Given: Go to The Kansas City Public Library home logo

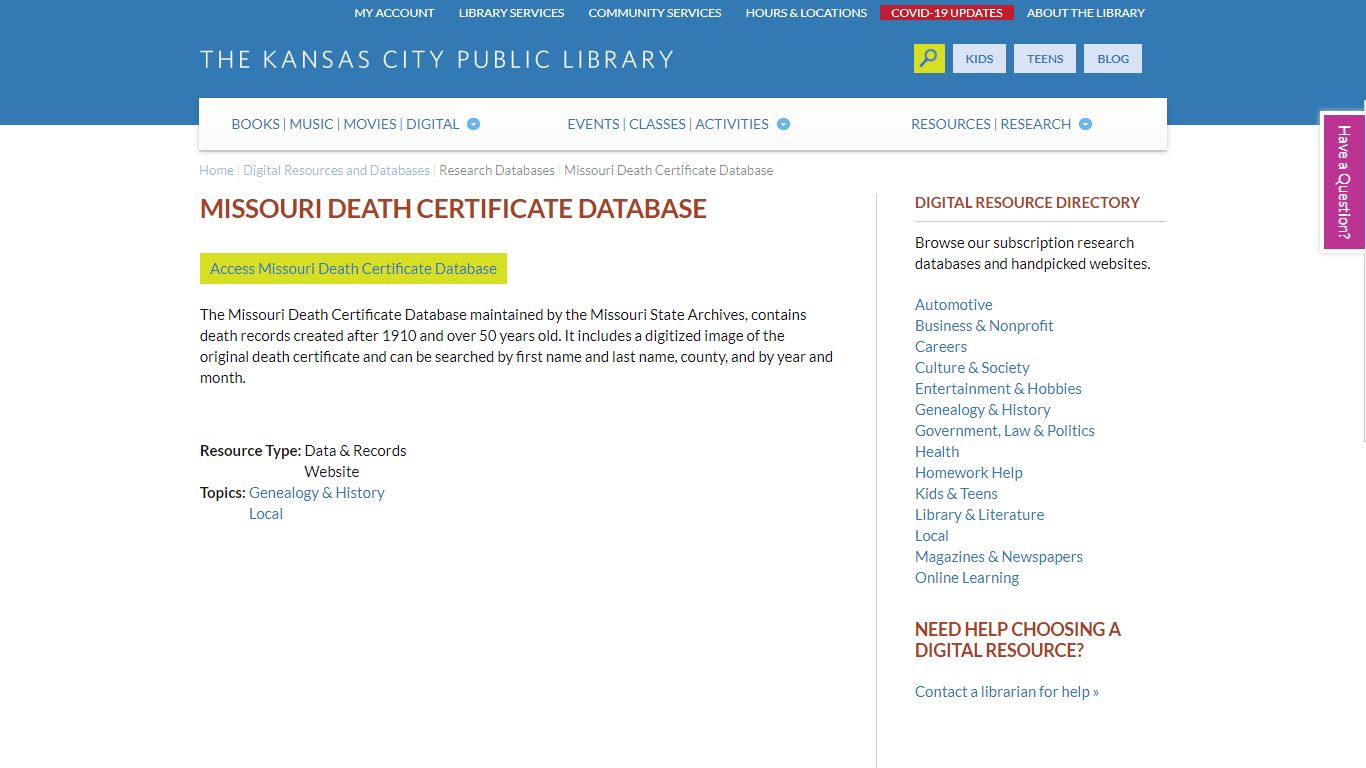Looking at the screenshot, I should pos(437,59).
